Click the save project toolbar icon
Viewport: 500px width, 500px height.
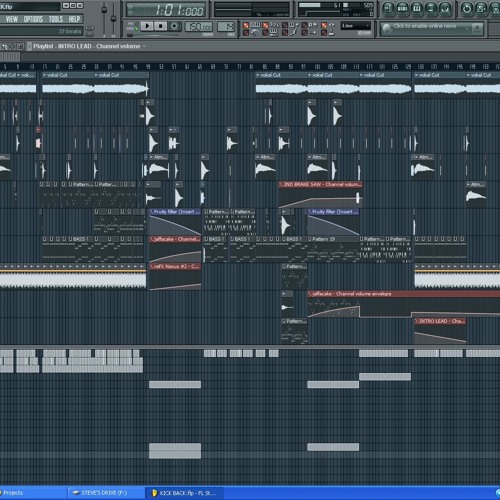481,8
